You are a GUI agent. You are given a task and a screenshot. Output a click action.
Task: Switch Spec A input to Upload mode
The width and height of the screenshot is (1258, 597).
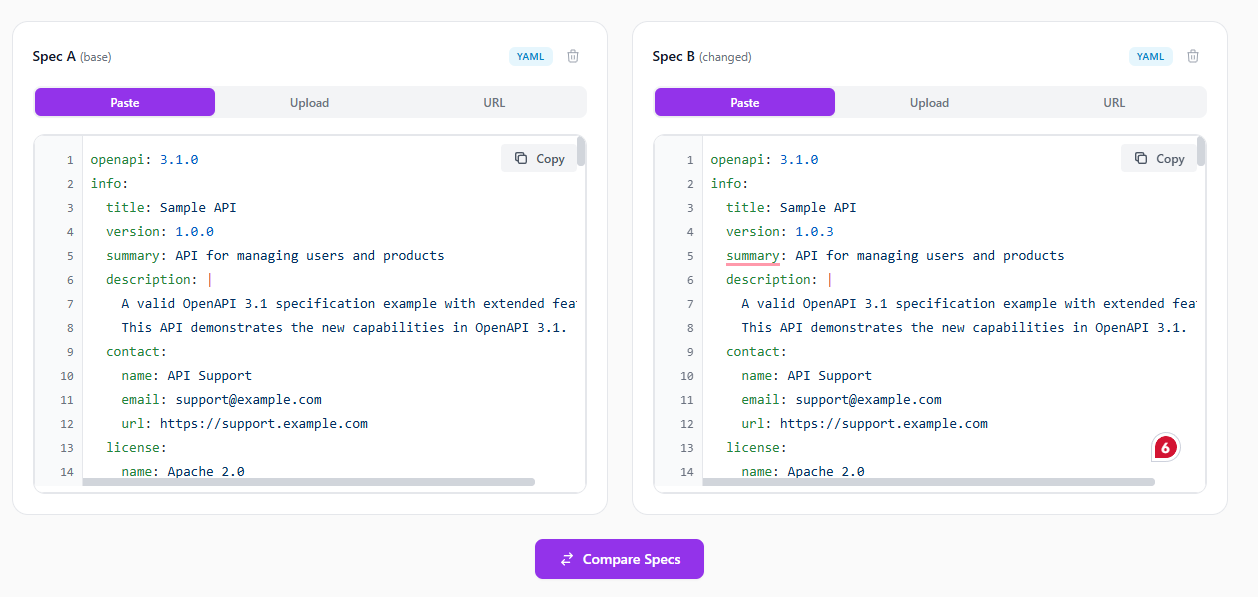tap(309, 102)
